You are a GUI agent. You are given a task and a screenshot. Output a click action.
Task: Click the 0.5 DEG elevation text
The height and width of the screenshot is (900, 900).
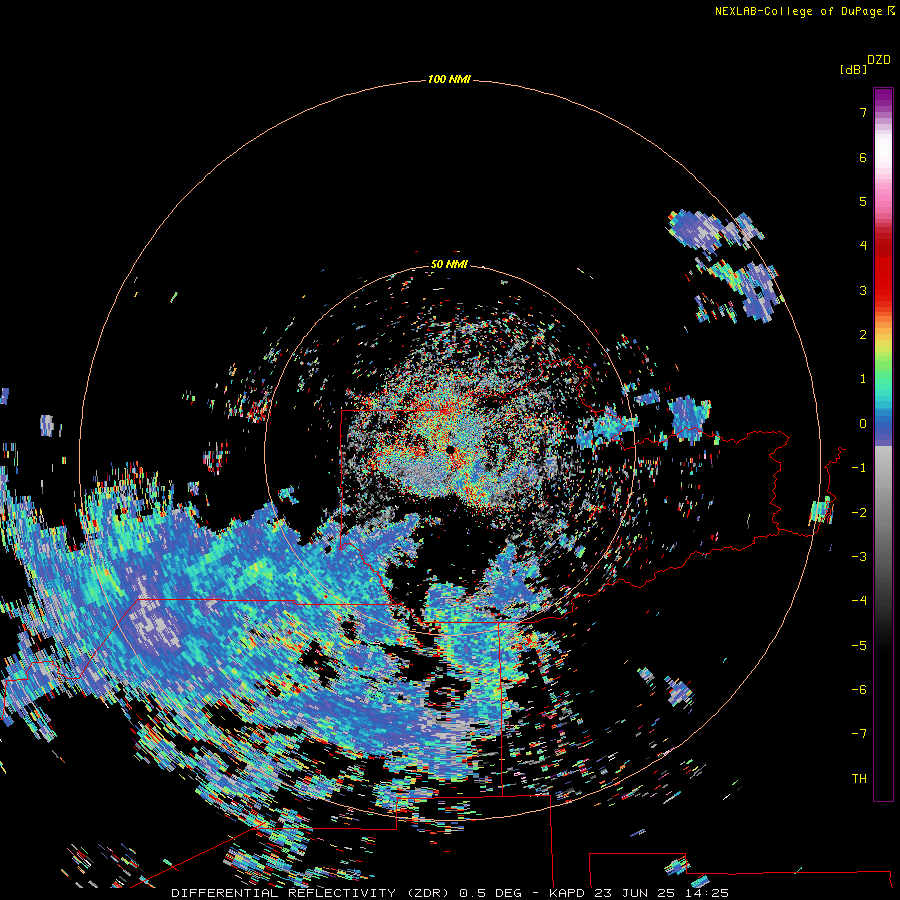click(x=490, y=893)
